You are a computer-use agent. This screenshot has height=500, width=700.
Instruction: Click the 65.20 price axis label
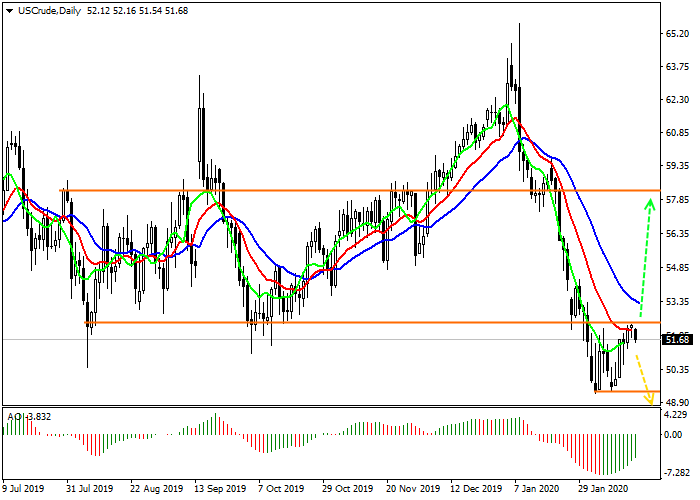678,33
